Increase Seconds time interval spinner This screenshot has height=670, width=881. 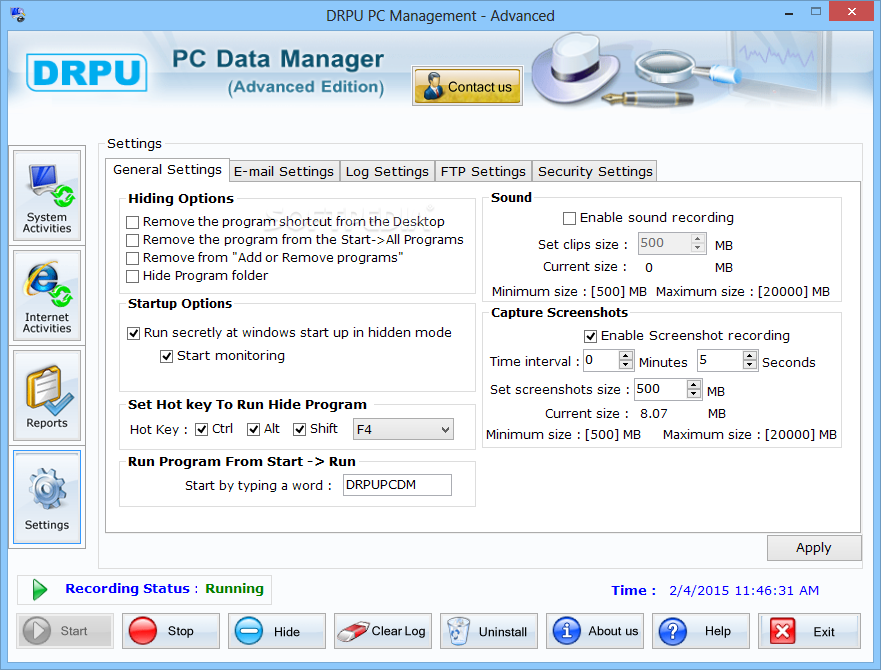pos(750,355)
